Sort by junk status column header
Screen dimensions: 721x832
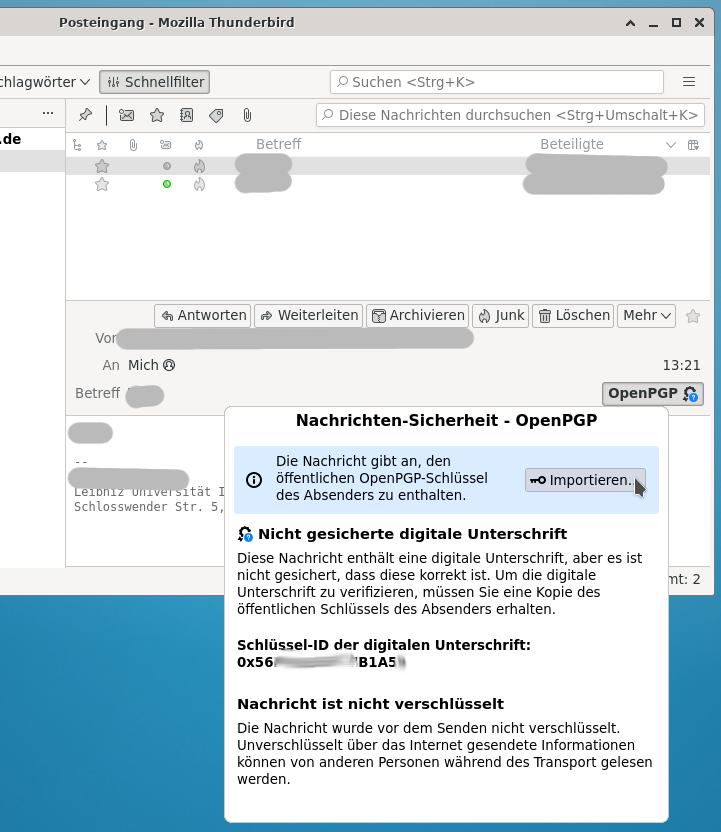(x=199, y=145)
